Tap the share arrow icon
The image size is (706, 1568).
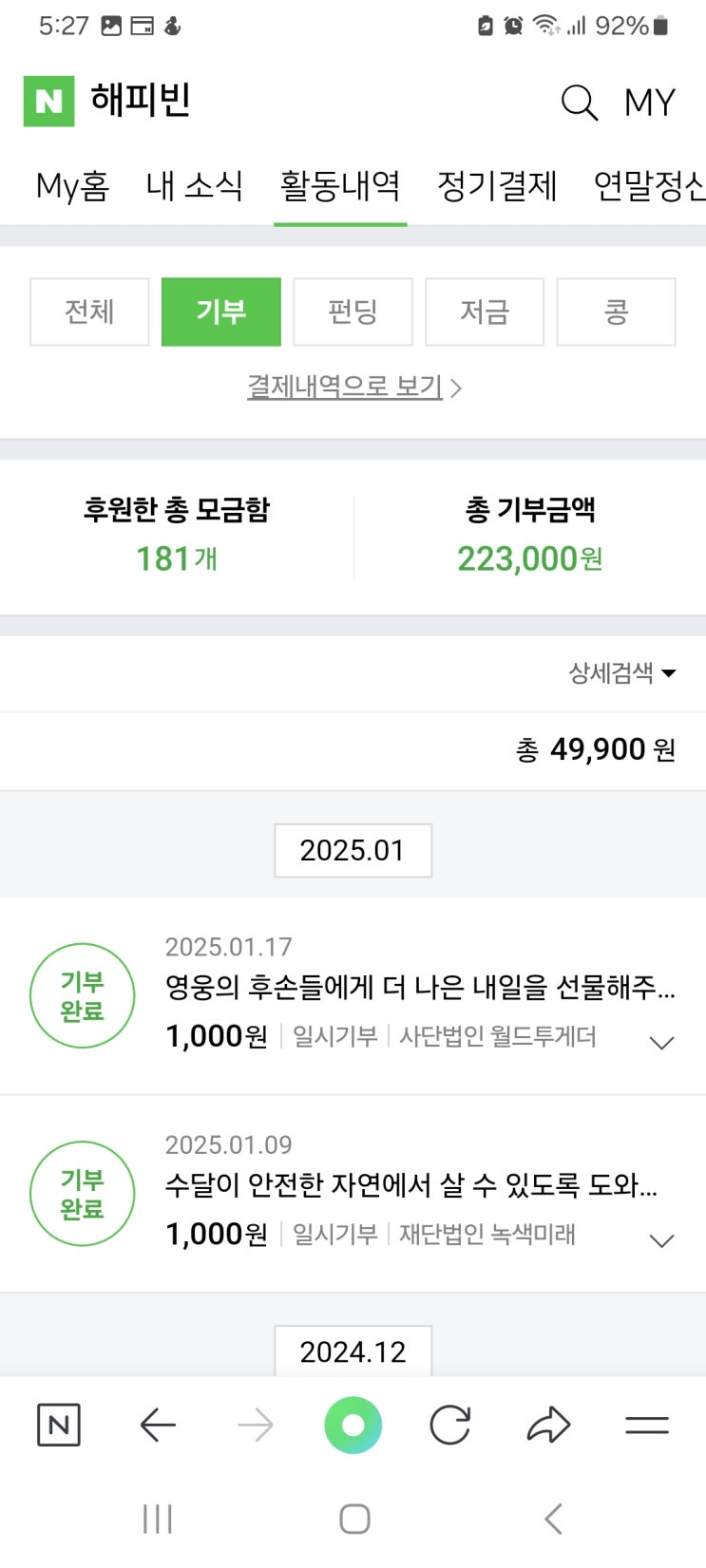548,1425
